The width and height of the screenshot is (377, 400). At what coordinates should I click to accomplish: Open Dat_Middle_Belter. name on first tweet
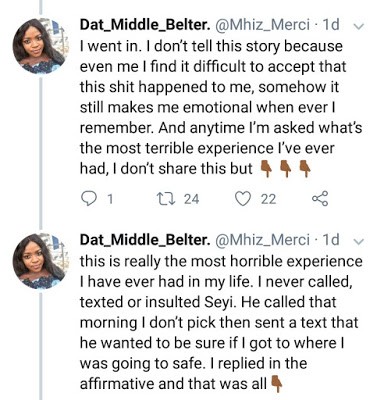tap(145, 25)
